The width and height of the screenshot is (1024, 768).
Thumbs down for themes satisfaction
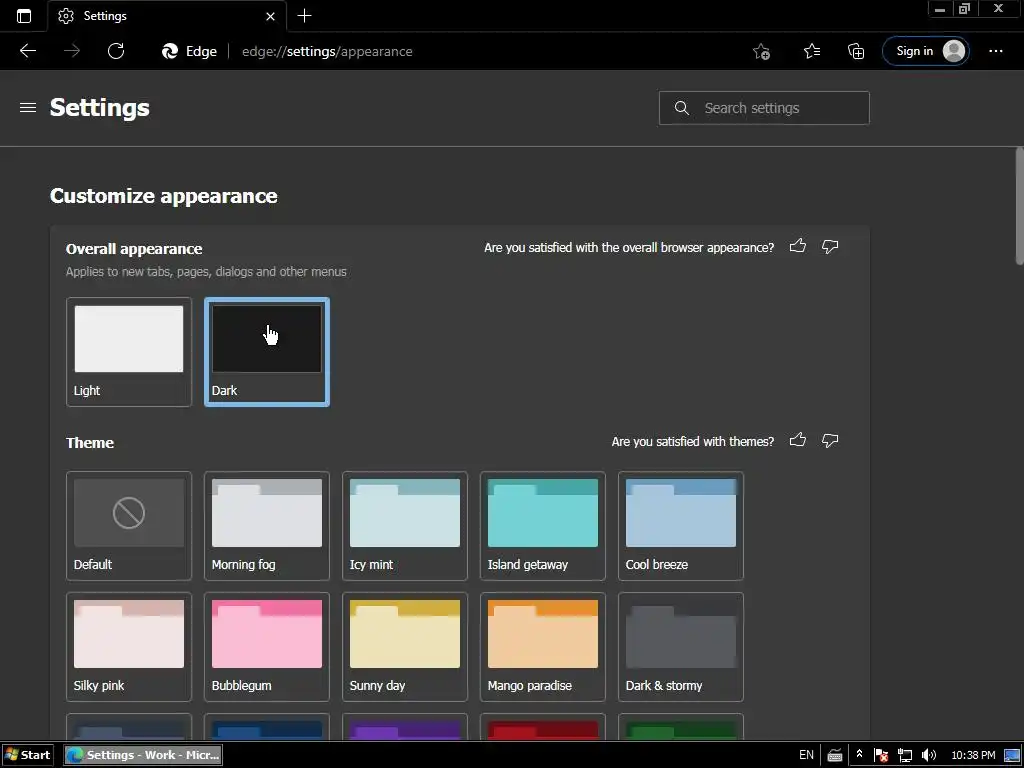coord(830,440)
